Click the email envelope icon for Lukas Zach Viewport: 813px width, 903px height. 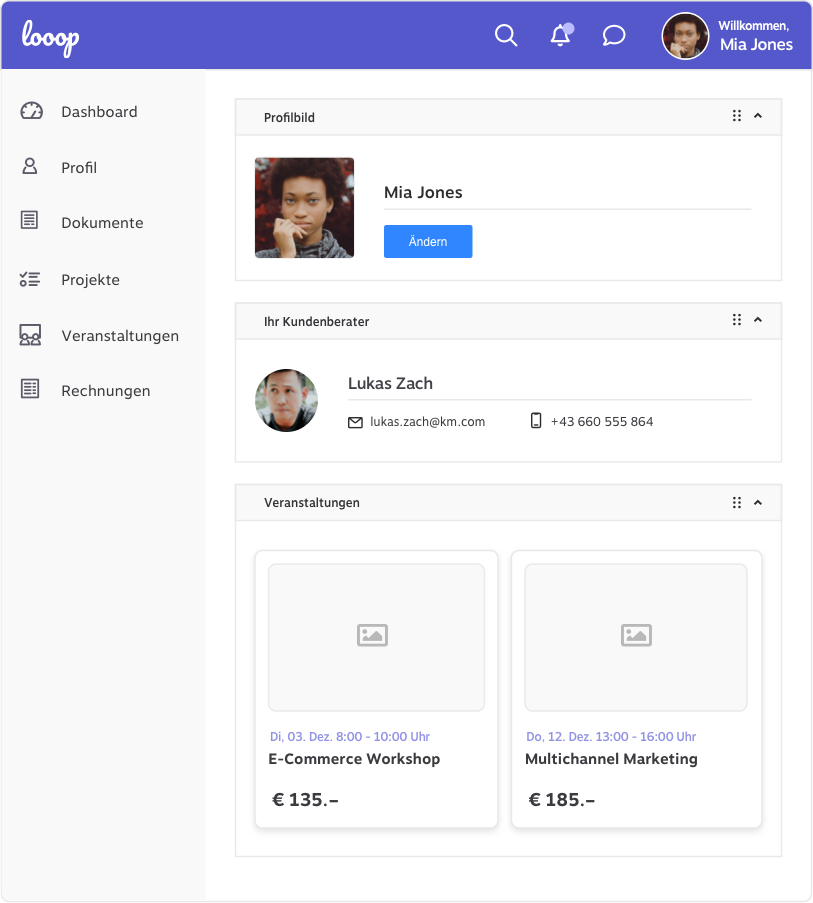(355, 422)
